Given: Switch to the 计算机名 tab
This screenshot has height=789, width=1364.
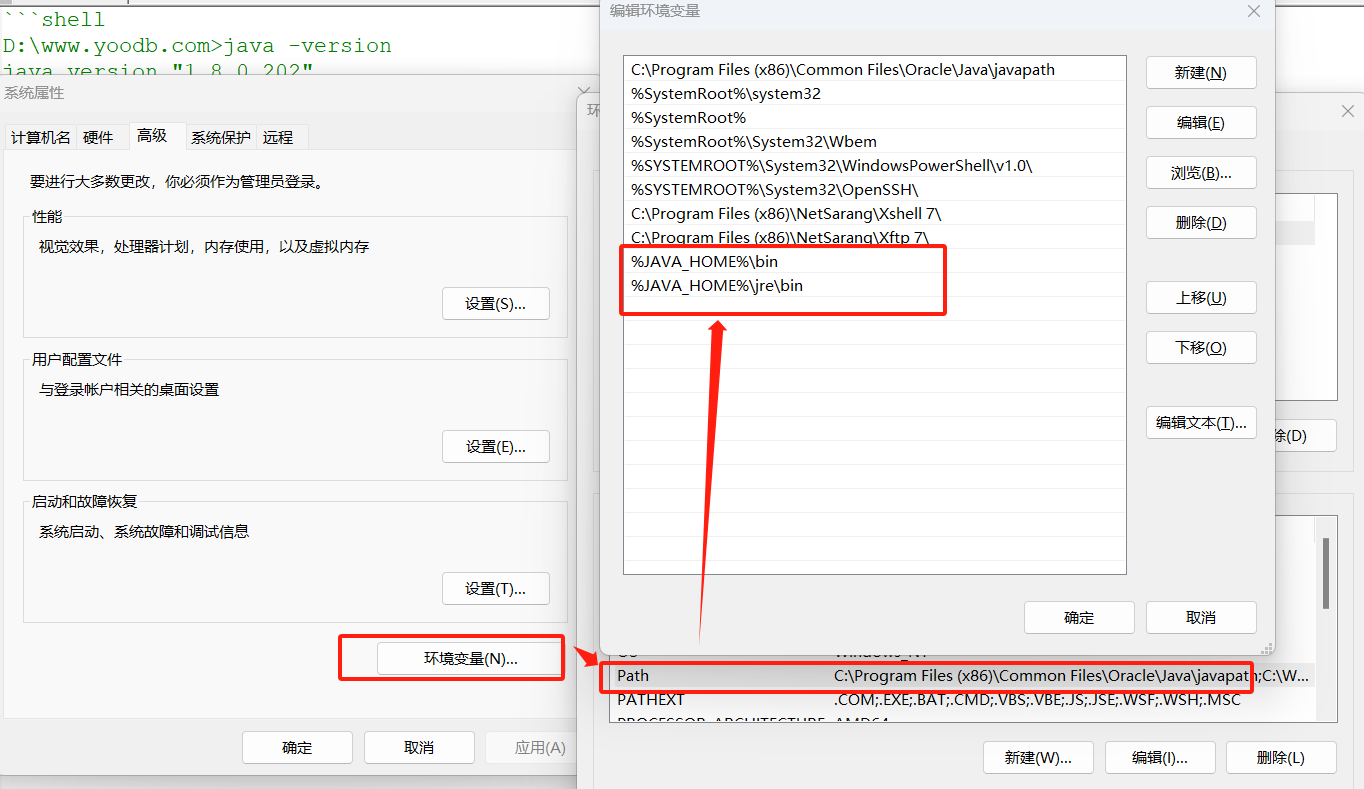Looking at the screenshot, I should [x=41, y=137].
